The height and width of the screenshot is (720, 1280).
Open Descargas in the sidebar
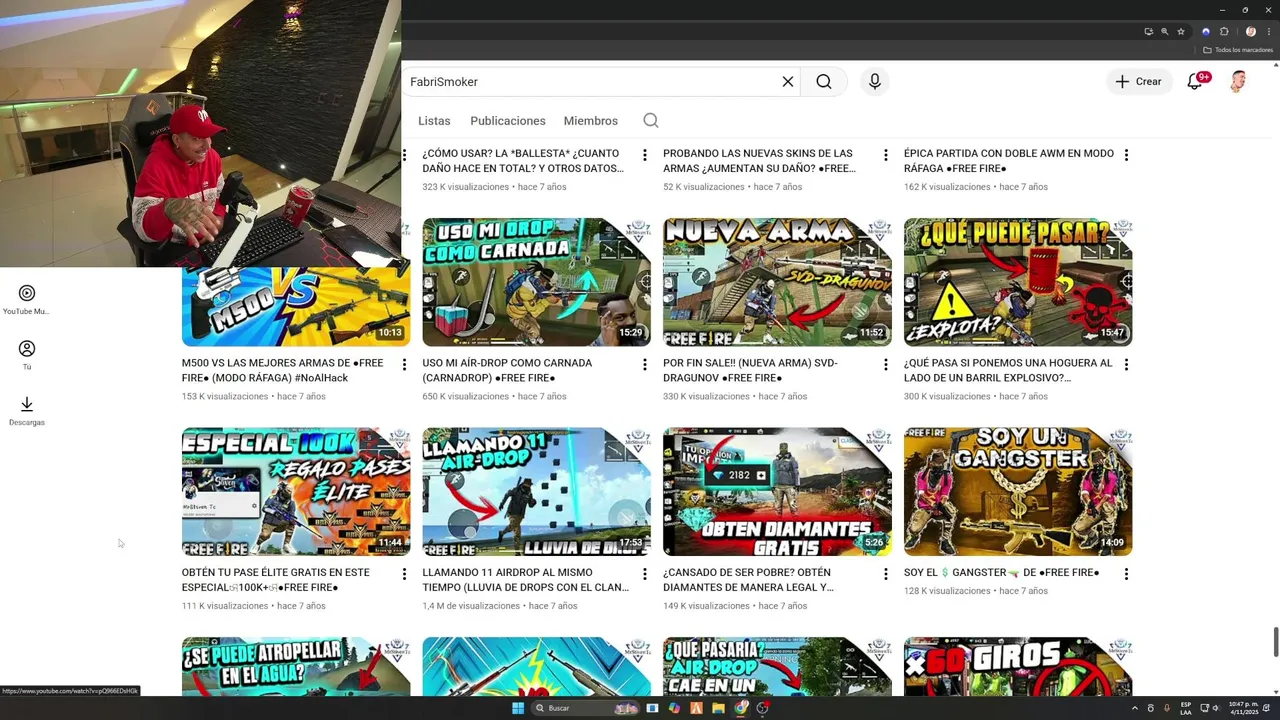click(27, 411)
